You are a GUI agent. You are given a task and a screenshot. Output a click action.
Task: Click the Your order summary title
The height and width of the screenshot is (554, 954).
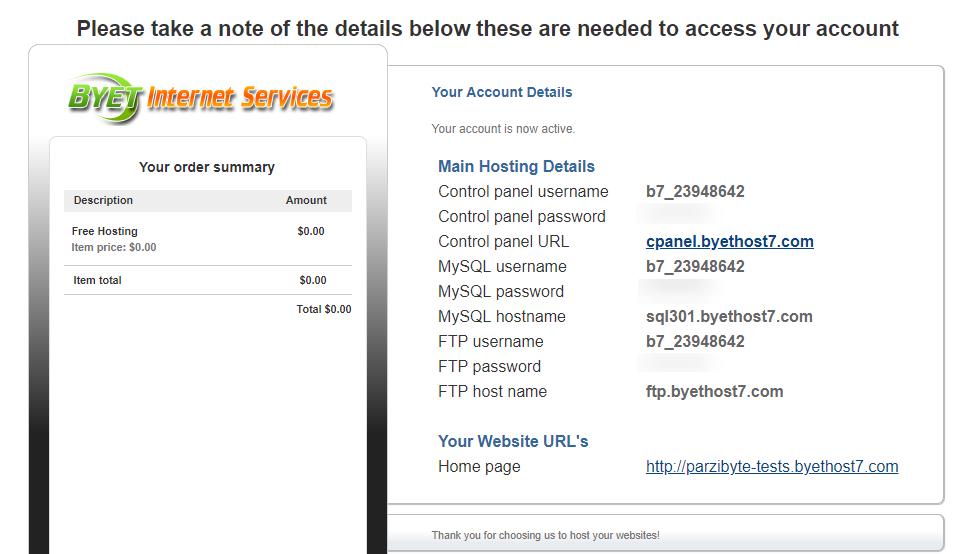point(207,167)
